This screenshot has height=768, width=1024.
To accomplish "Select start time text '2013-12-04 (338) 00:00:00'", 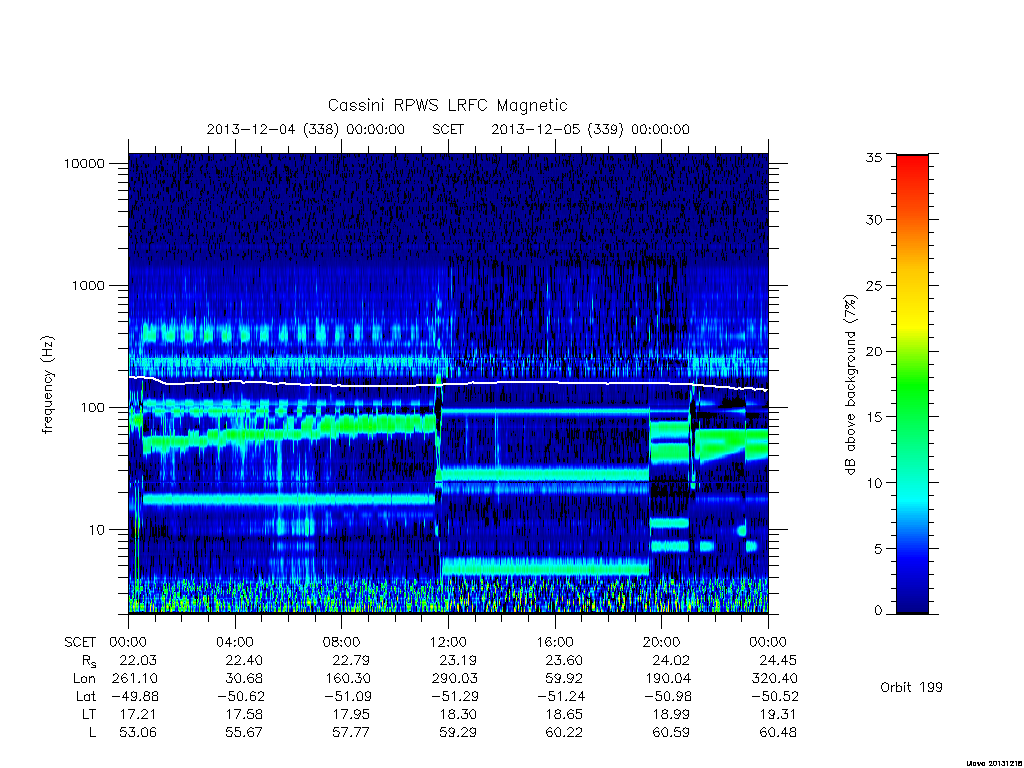I will click(306, 129).
